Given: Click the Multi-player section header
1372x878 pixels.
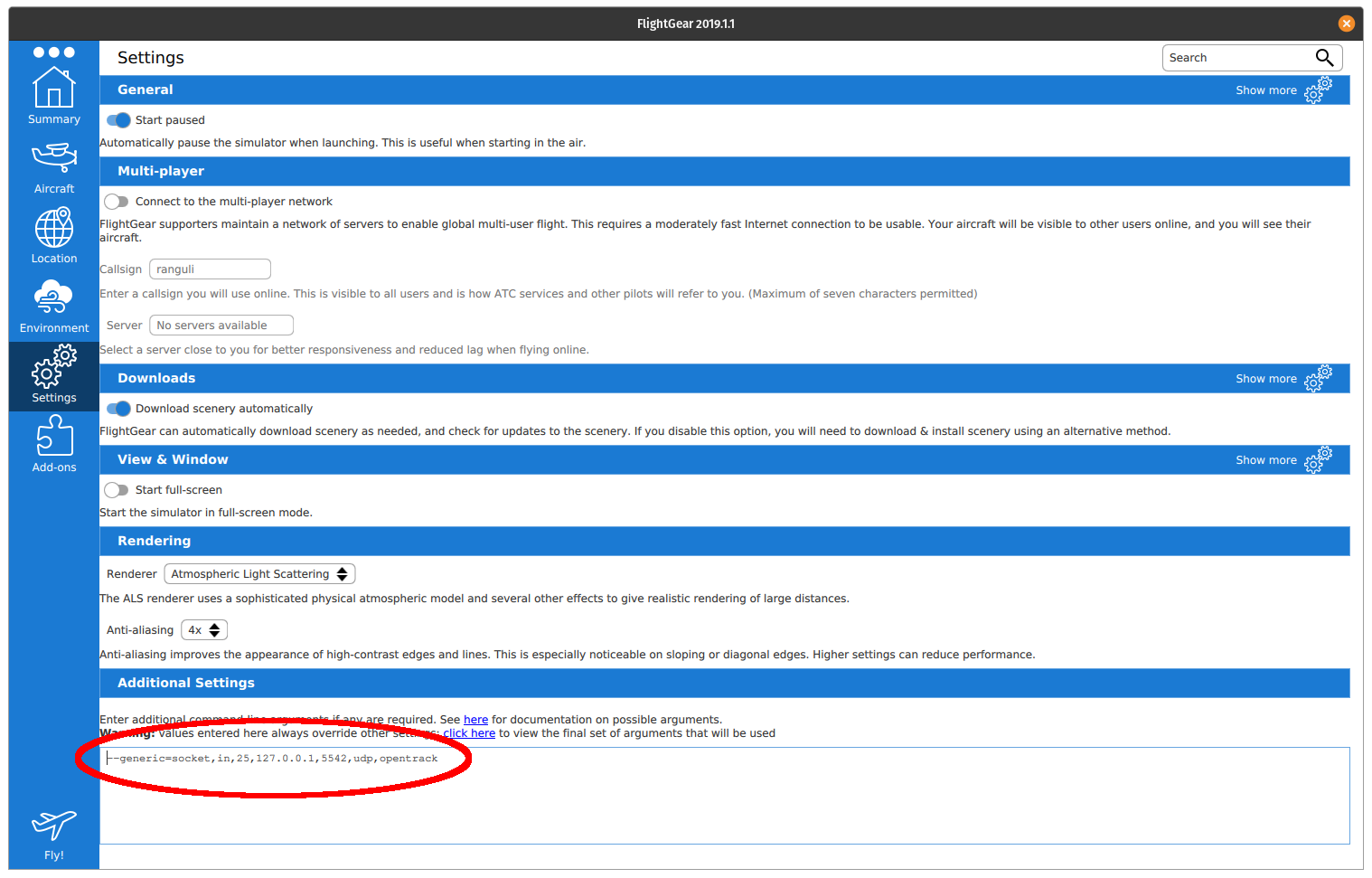Looking at the screenshot, I should (725, 171).
